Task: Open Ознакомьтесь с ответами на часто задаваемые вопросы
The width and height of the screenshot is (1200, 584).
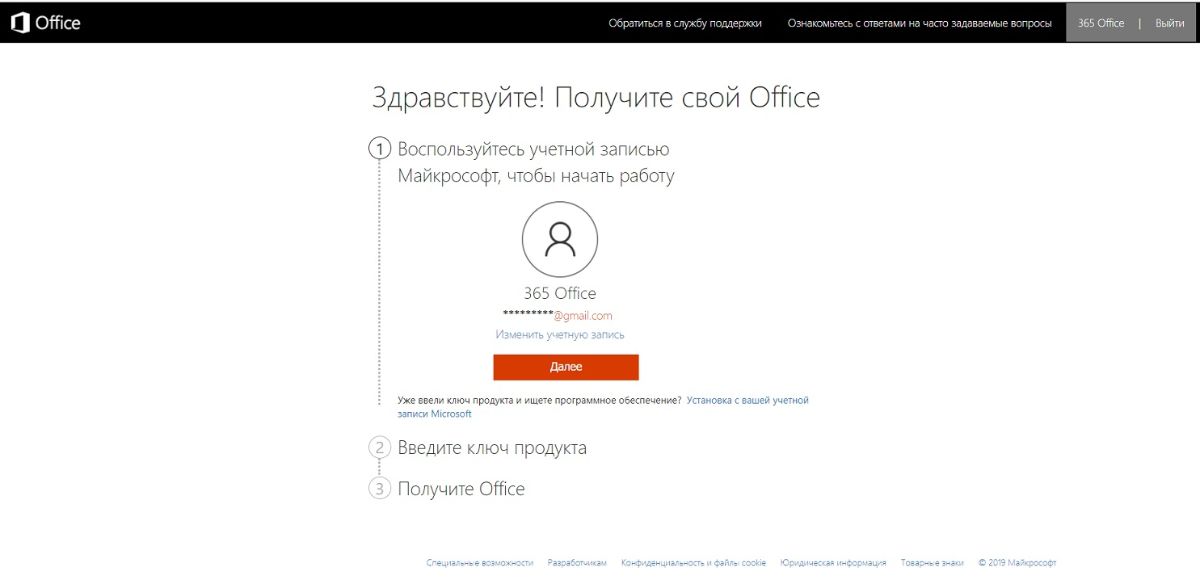Action: 919,23
